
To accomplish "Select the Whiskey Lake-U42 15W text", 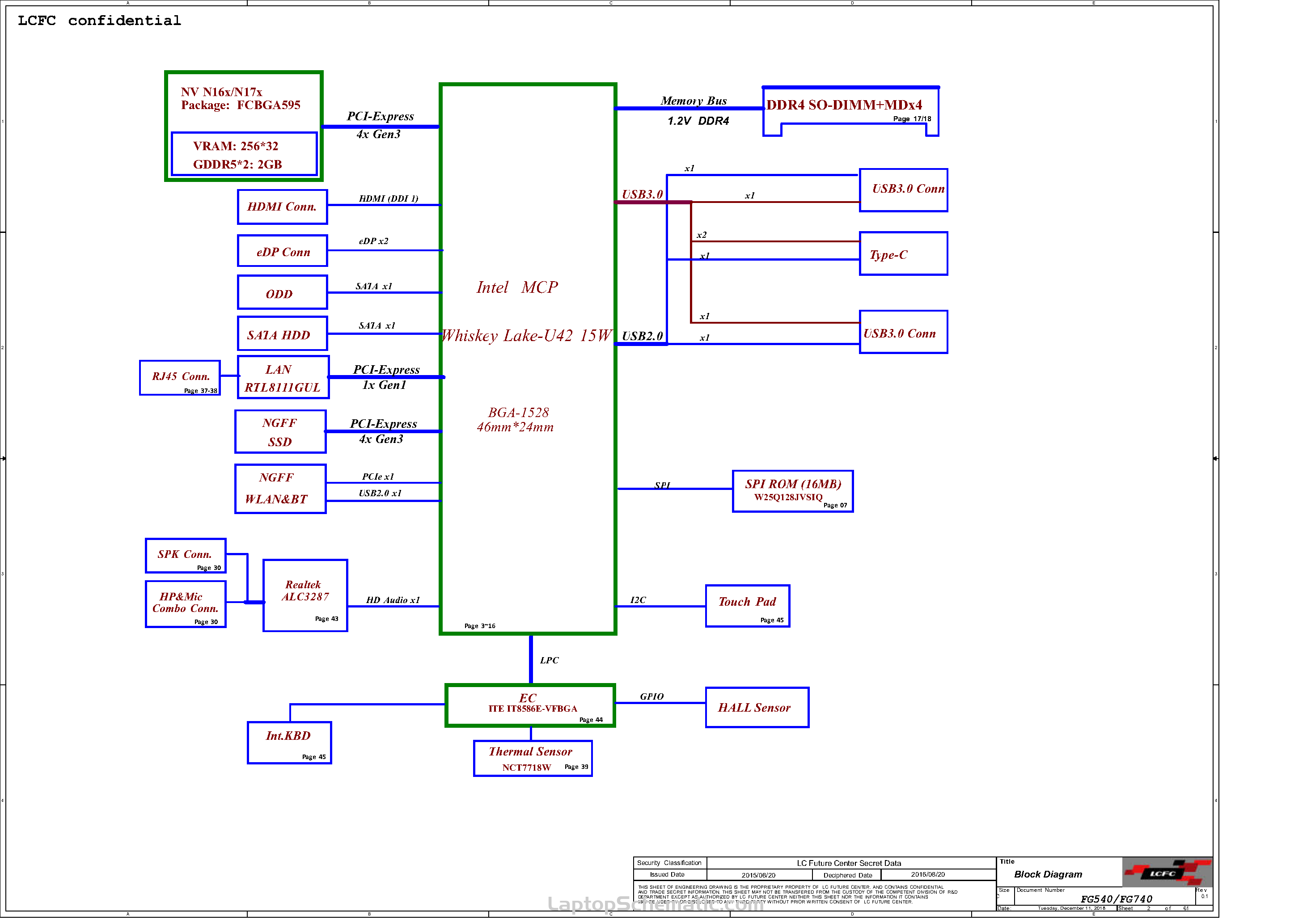I will 527,336.
